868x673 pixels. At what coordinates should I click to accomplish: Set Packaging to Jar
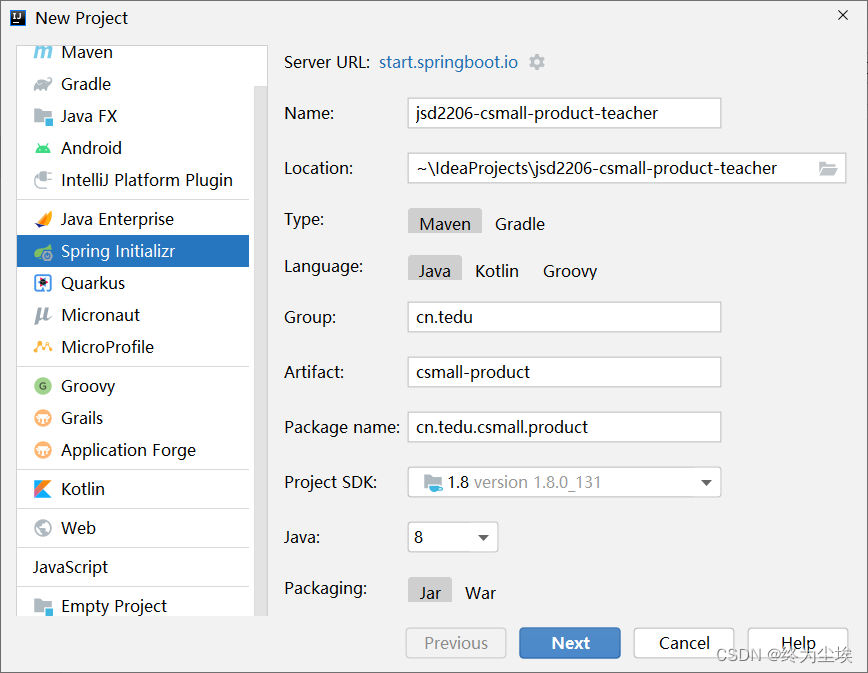click(x=430, y=590)
